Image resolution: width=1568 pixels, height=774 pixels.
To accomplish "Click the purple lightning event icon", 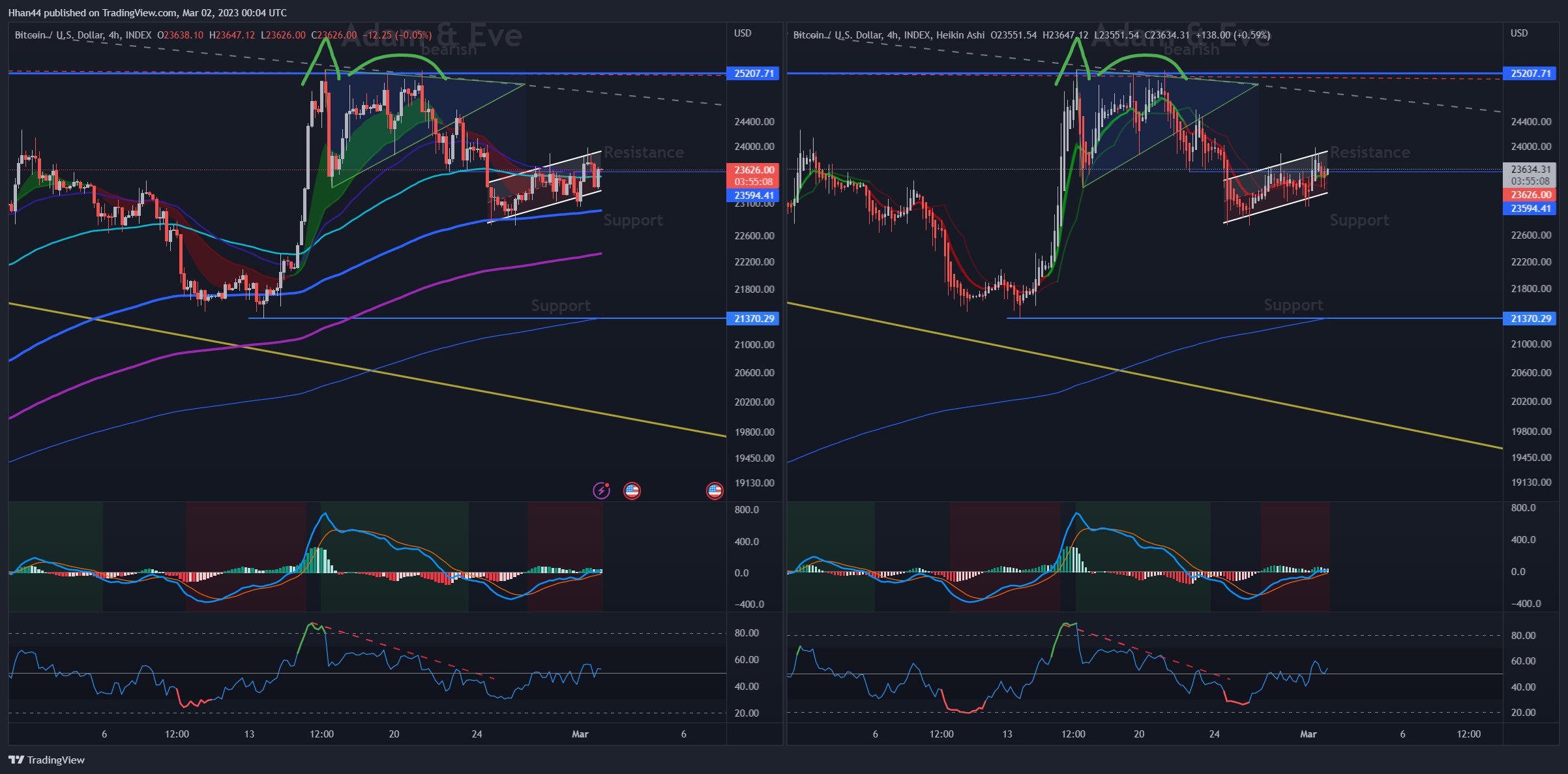I will (601, 490).
